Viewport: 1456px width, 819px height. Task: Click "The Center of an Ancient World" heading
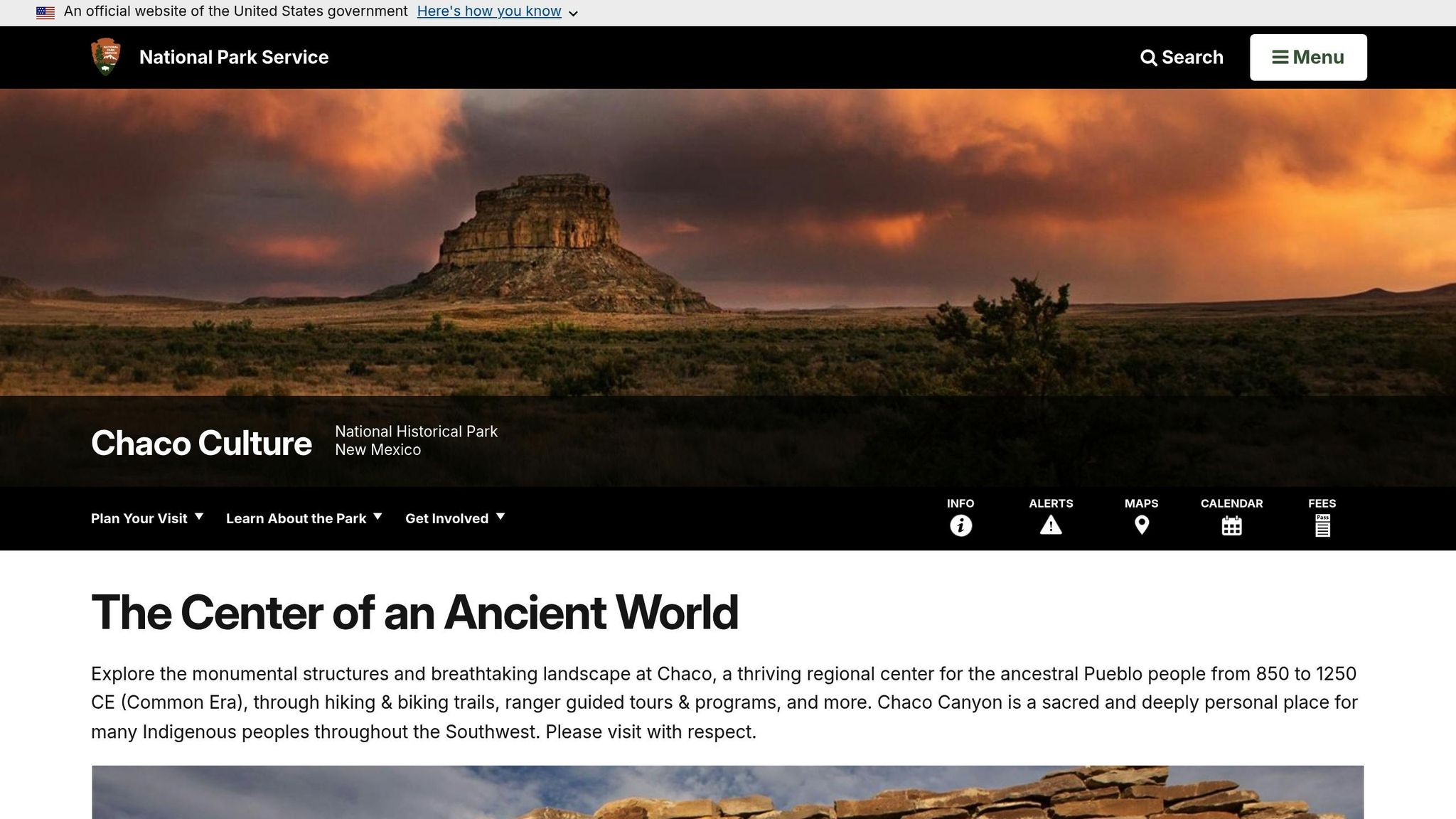coord(414,612)
